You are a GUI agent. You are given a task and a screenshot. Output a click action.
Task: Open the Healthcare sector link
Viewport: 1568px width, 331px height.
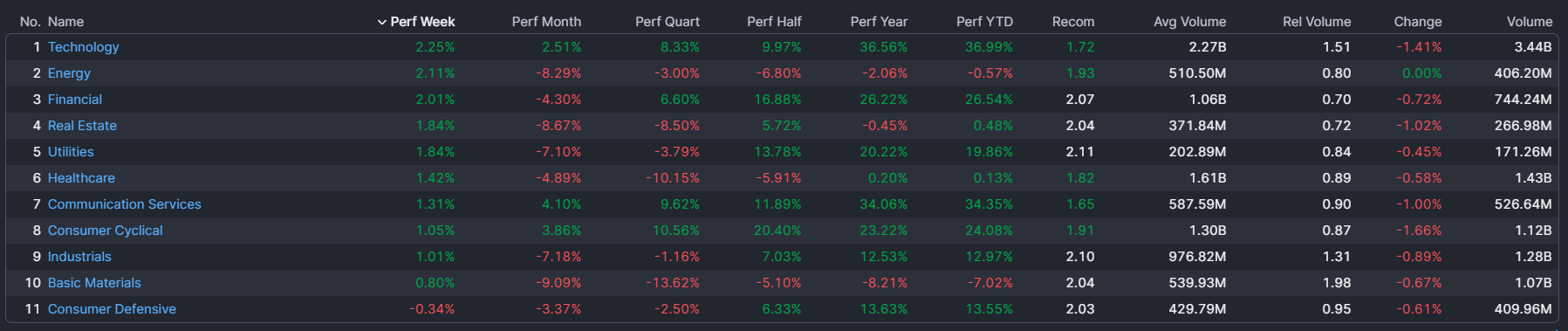pos(81,178)
